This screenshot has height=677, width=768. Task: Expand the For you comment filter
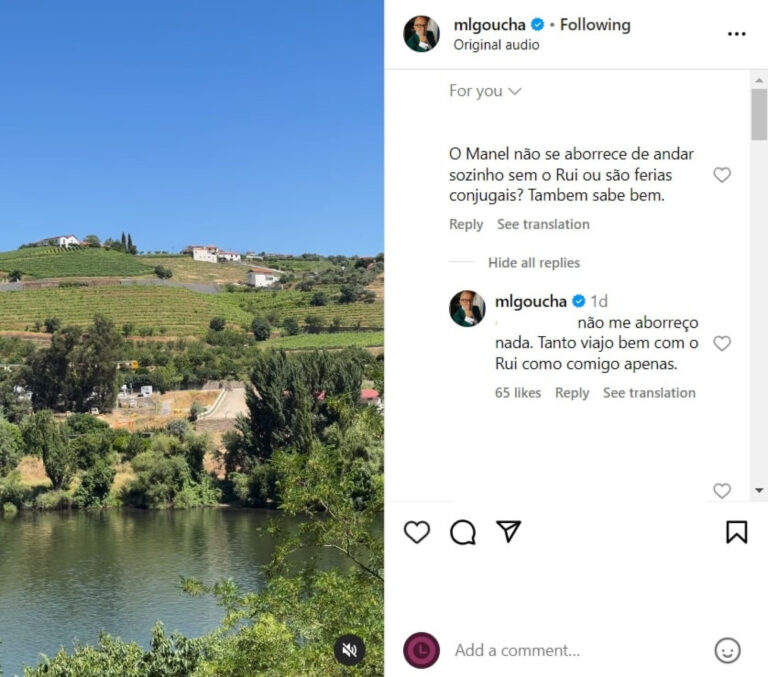(485, 91)
